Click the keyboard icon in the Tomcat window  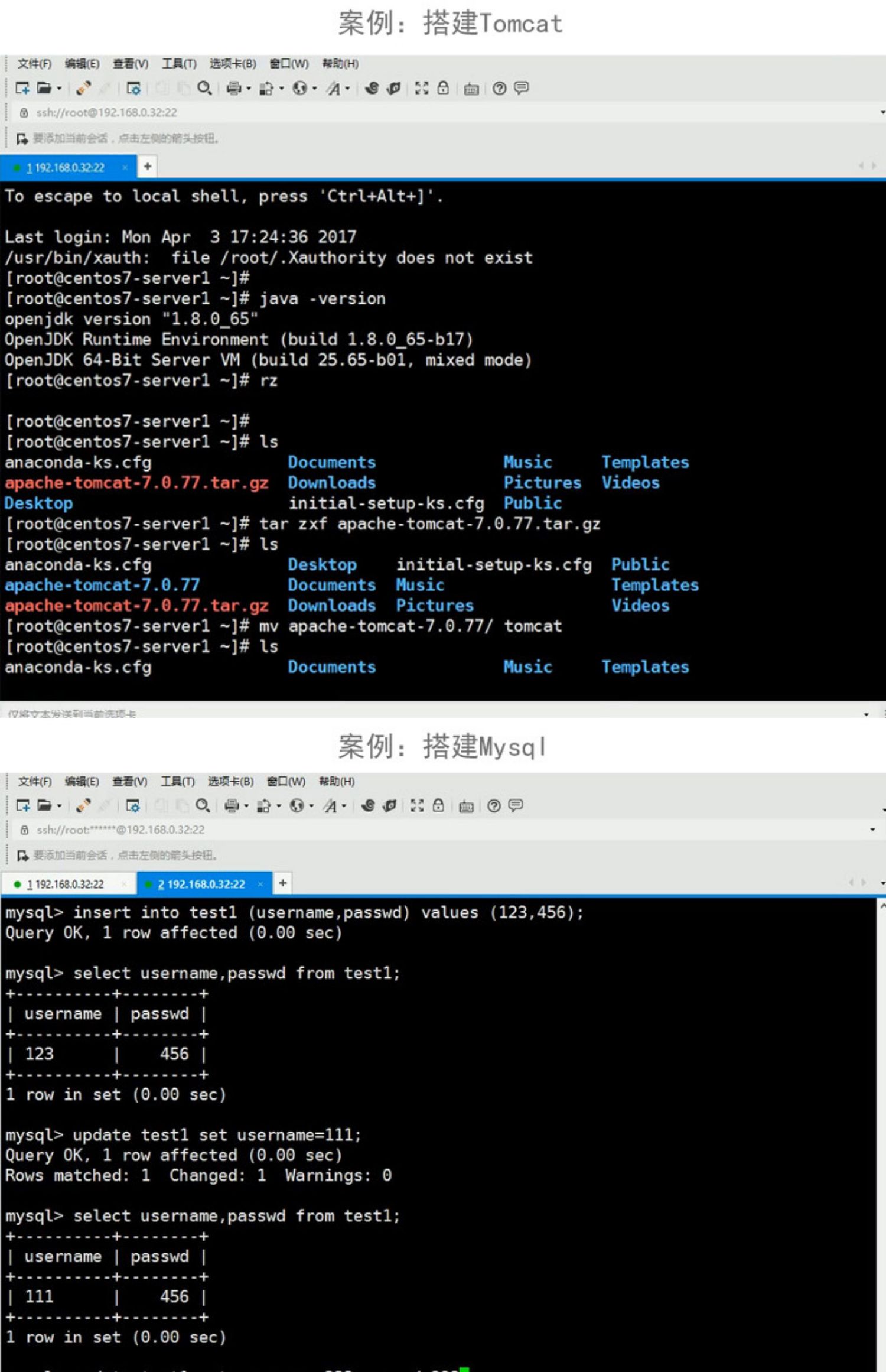[x=471, y=89]
